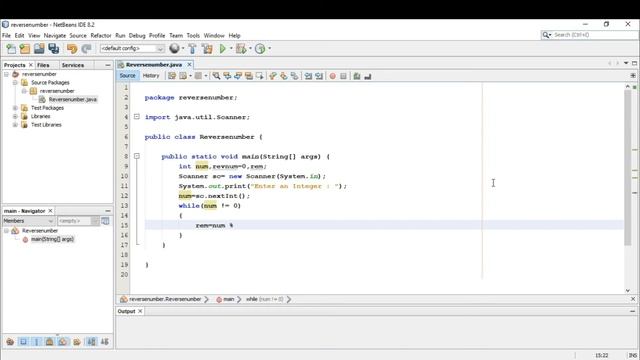Click the Open Project toolbar icon
Screen dimensions: 640x360
tap(39, 49)
